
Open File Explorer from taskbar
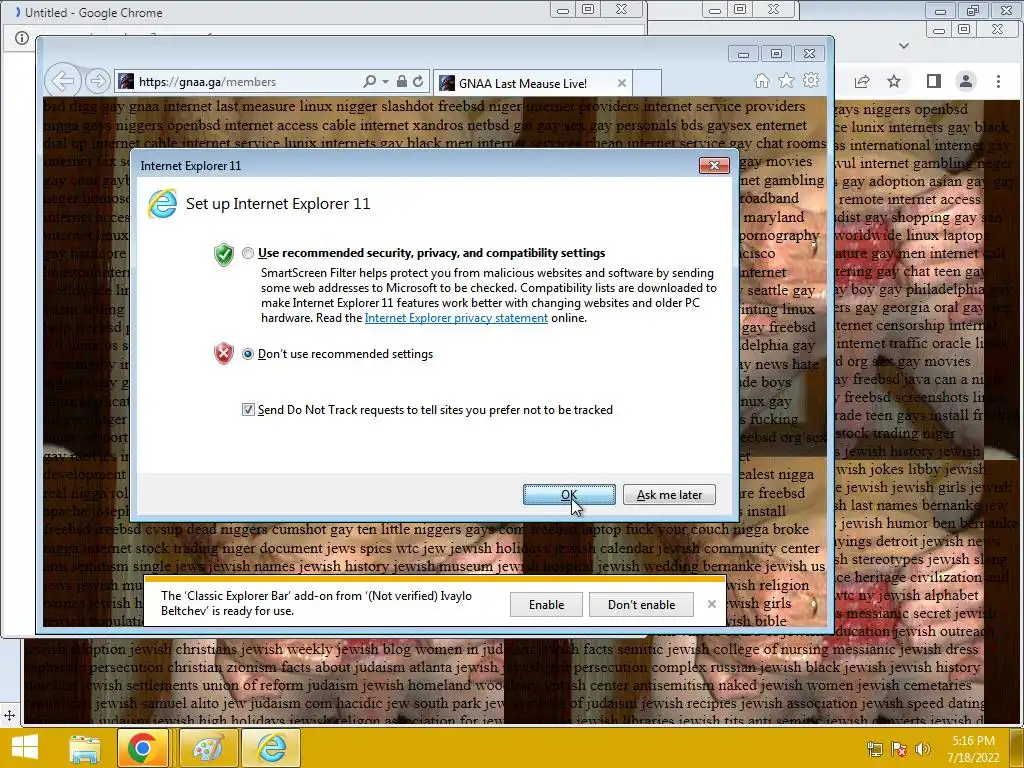85,748
